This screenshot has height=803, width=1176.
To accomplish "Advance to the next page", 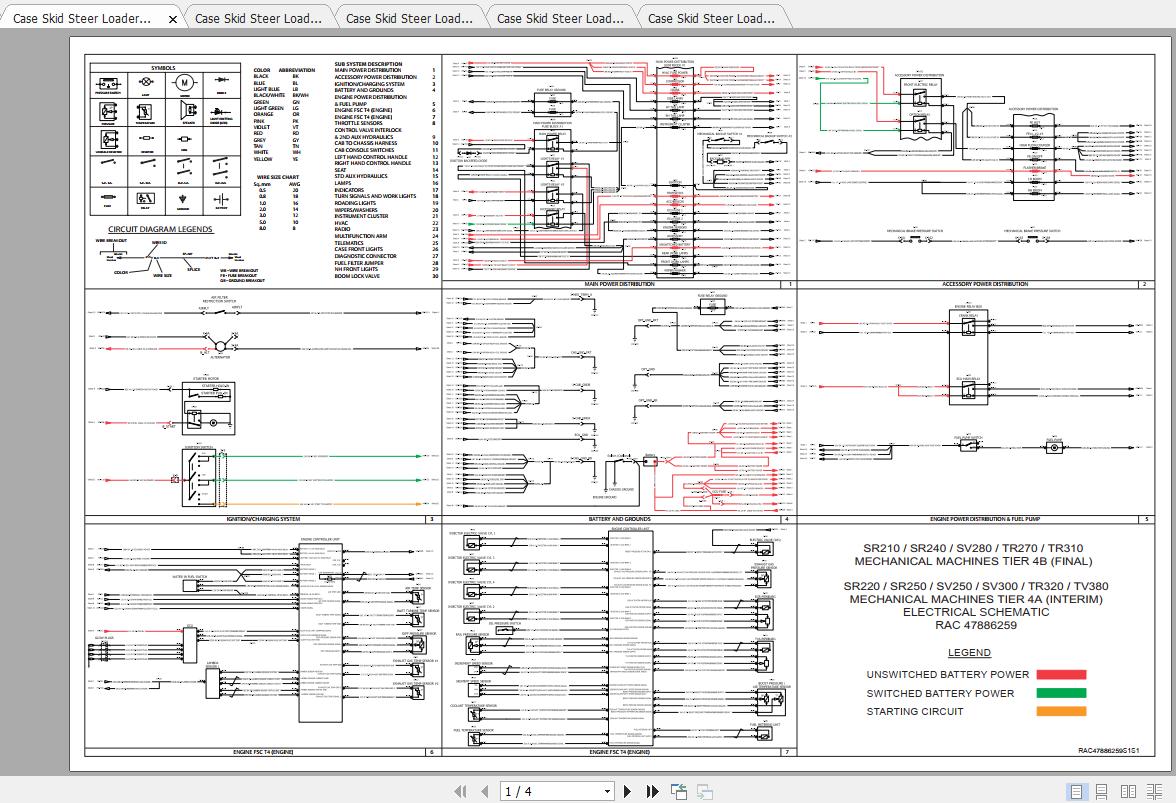I will click(627, 791).
